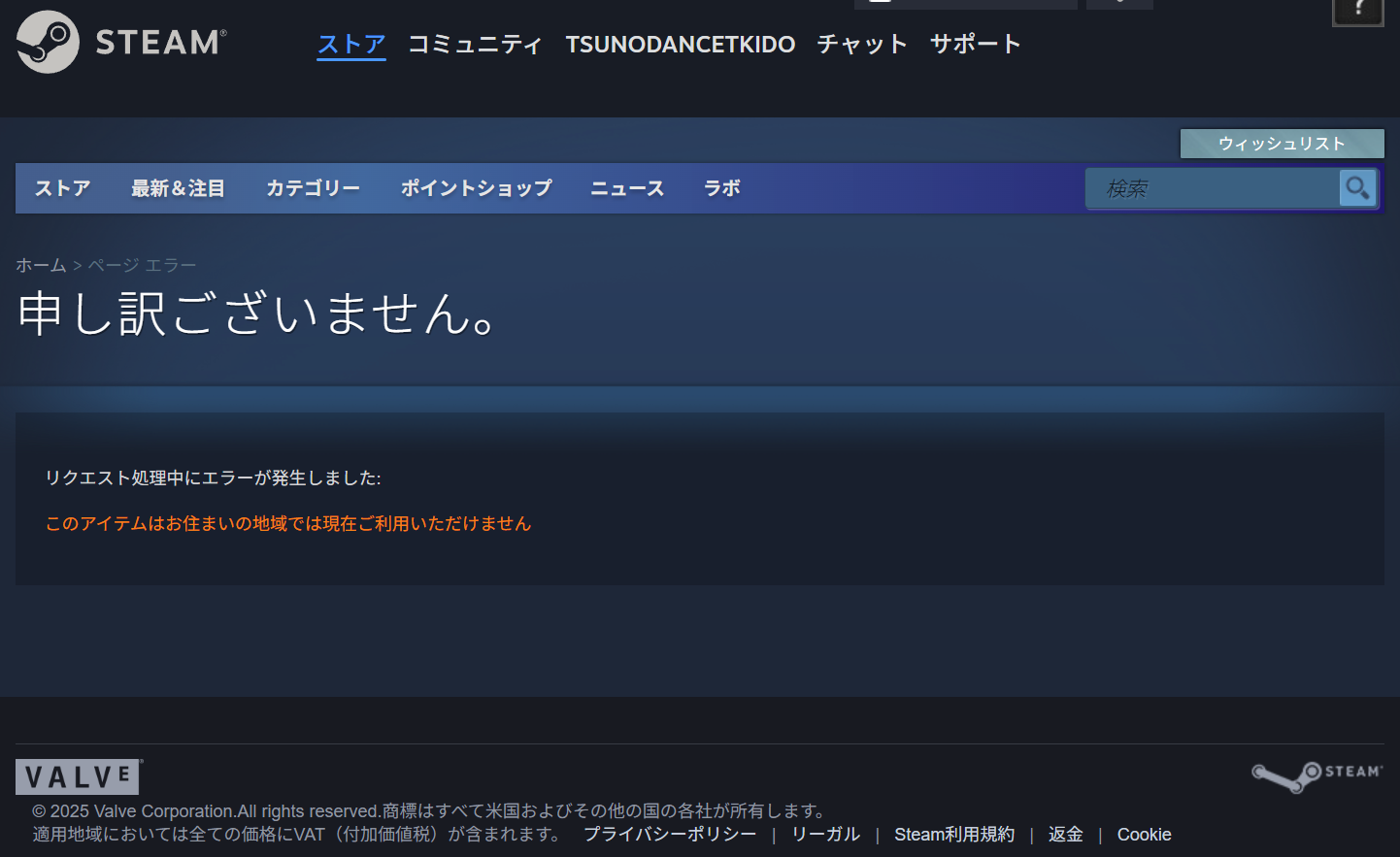Follow the ホーム breadcrumb link

(41, 265)
